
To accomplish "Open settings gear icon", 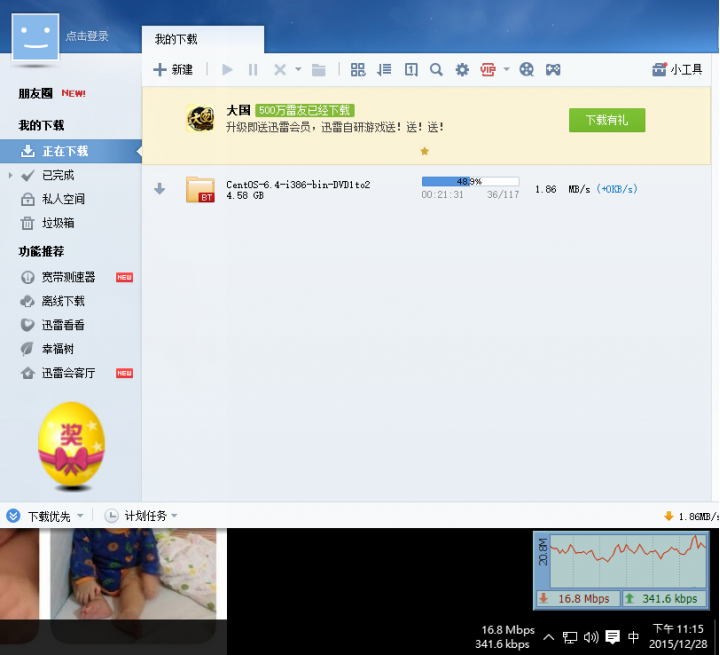I will 462,70.
